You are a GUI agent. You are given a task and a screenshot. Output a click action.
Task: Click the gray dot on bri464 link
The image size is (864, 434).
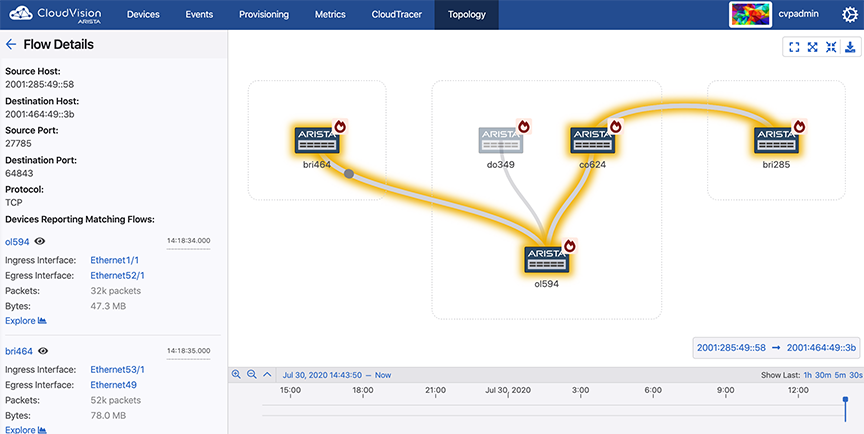click(x=349, y=174)
